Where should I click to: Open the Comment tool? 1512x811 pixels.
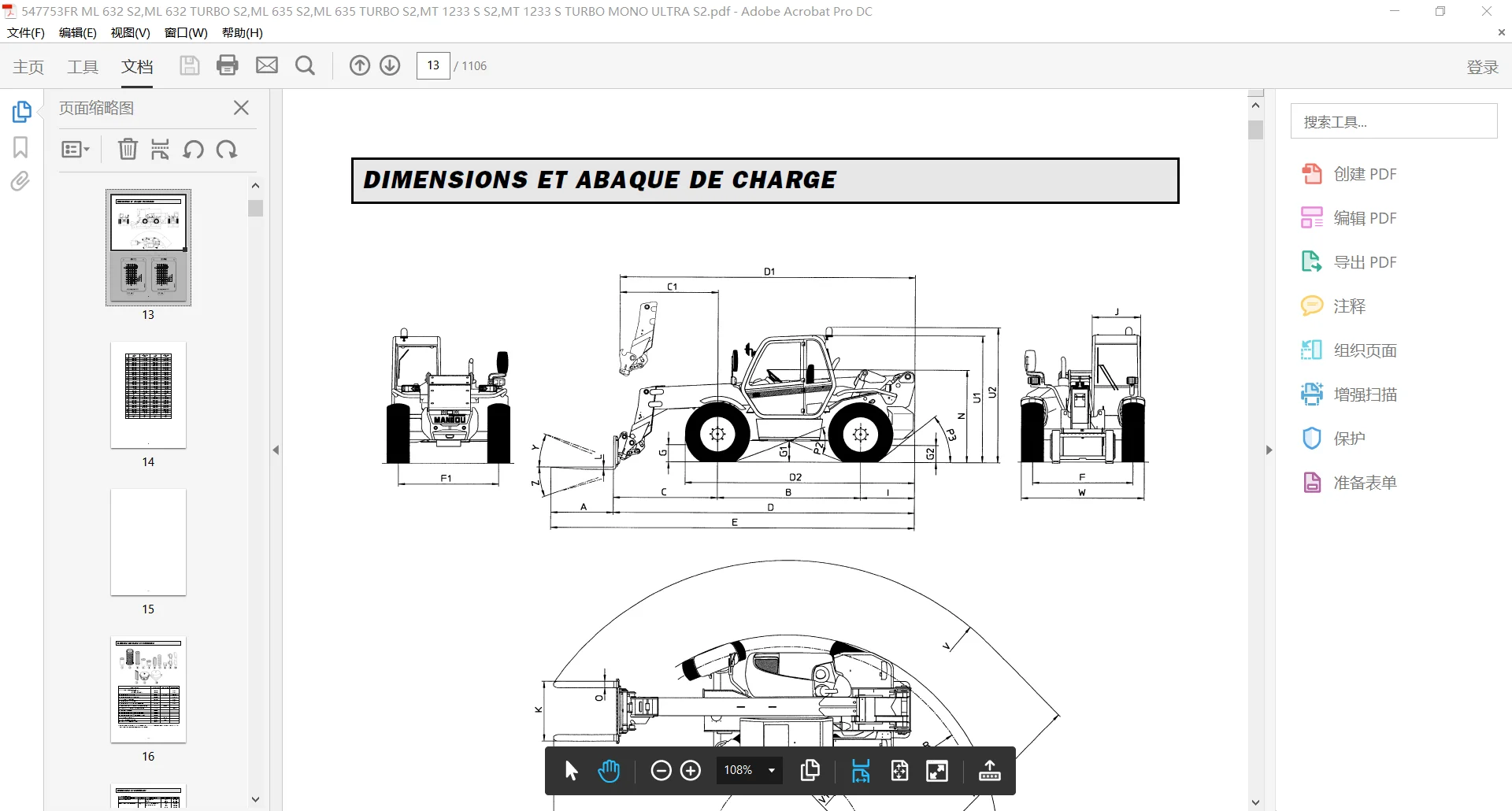[x=1333, y=306]
